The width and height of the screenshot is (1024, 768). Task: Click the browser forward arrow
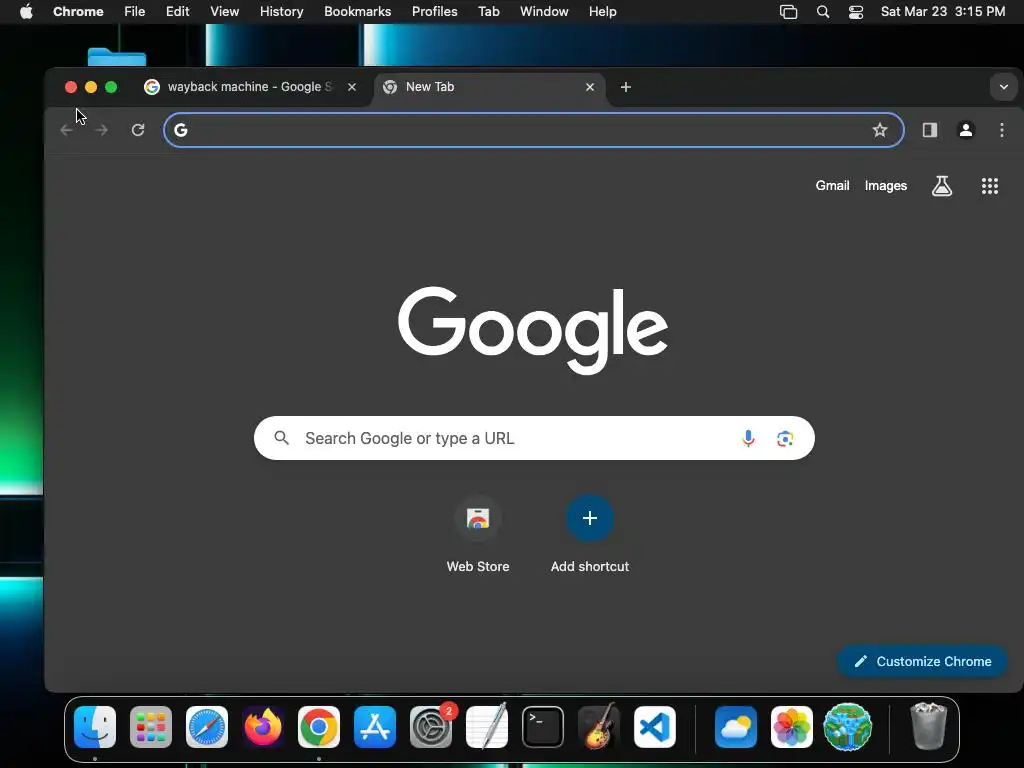101,130
